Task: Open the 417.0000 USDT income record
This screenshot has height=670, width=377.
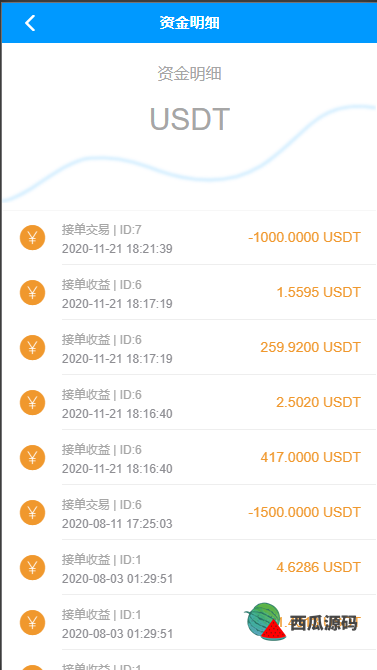Action: [x=189, y=458]
